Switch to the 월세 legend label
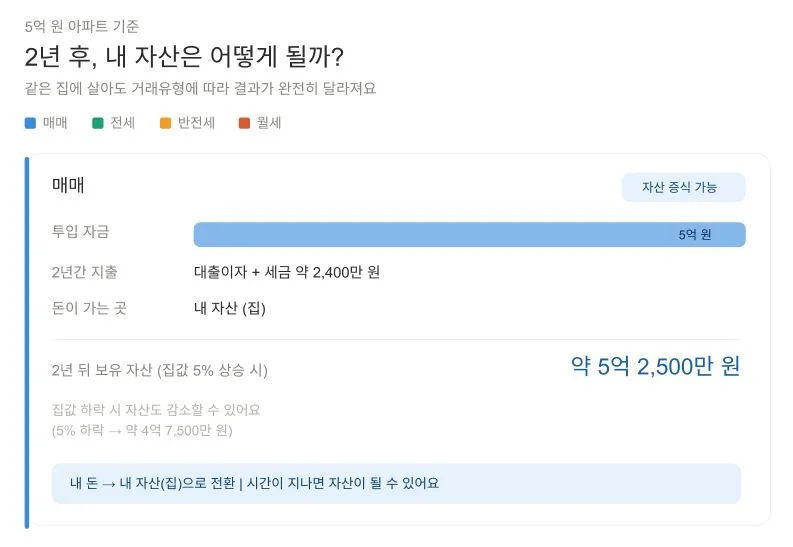Viewport: 793px width, 547px height. coord(269,123)
